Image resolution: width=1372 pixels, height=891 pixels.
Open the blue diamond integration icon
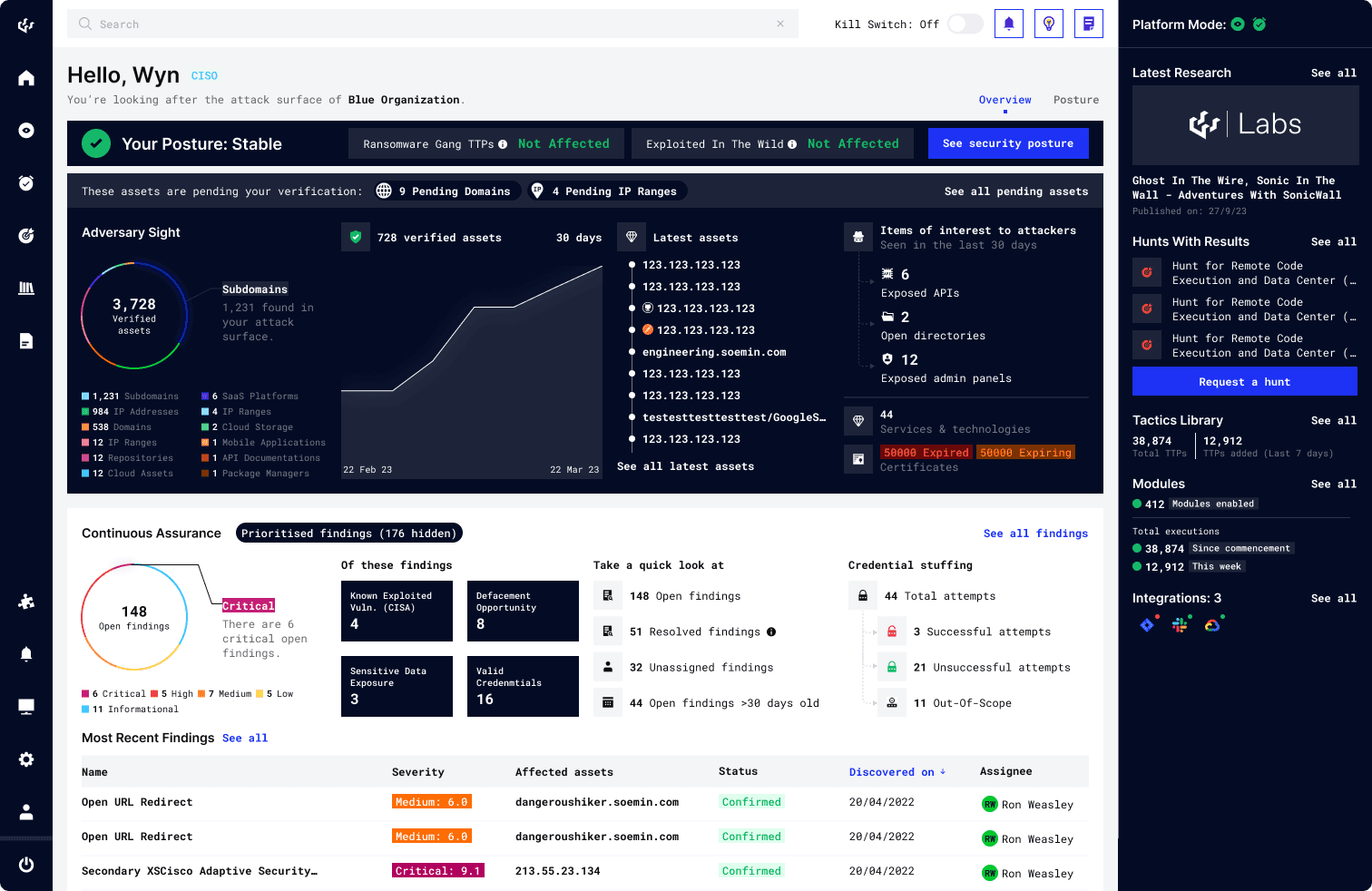coord(1147,625)
